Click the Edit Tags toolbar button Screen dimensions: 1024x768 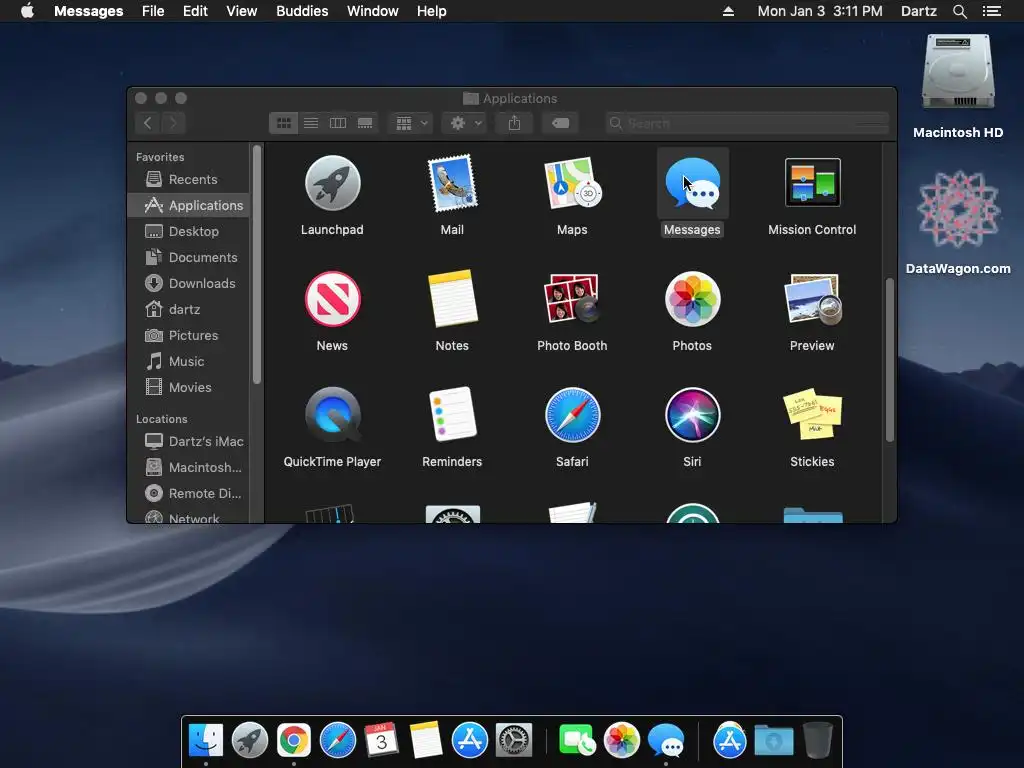click(560, 123)
